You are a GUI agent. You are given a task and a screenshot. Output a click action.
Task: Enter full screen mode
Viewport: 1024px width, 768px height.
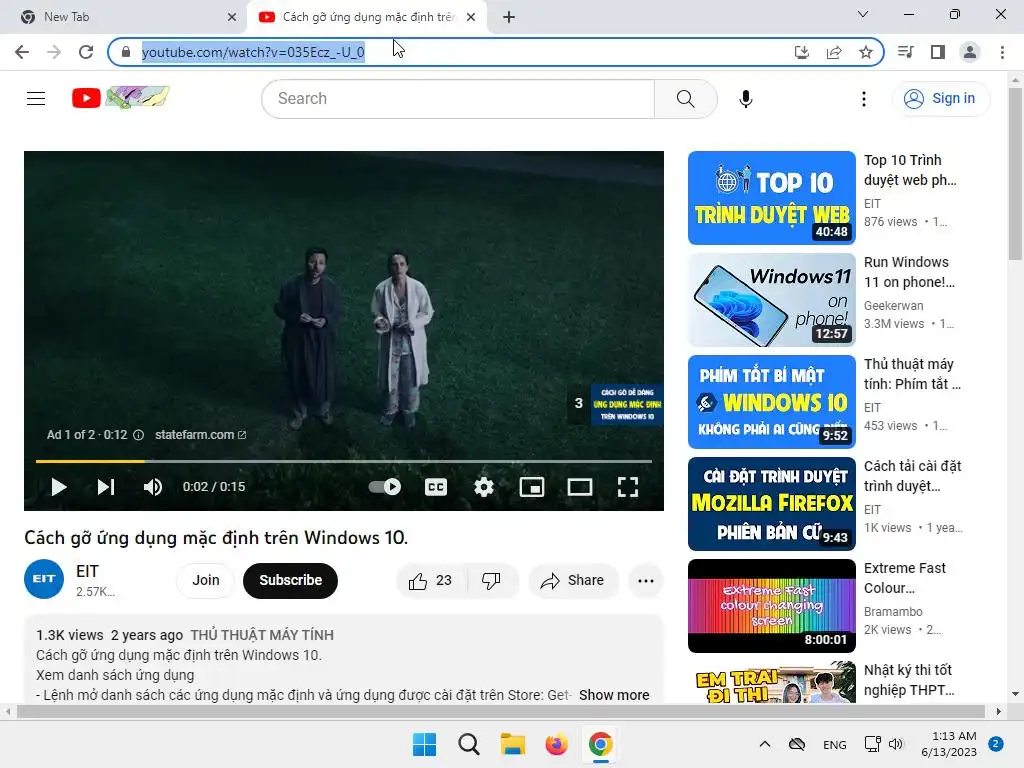[628, 487]
